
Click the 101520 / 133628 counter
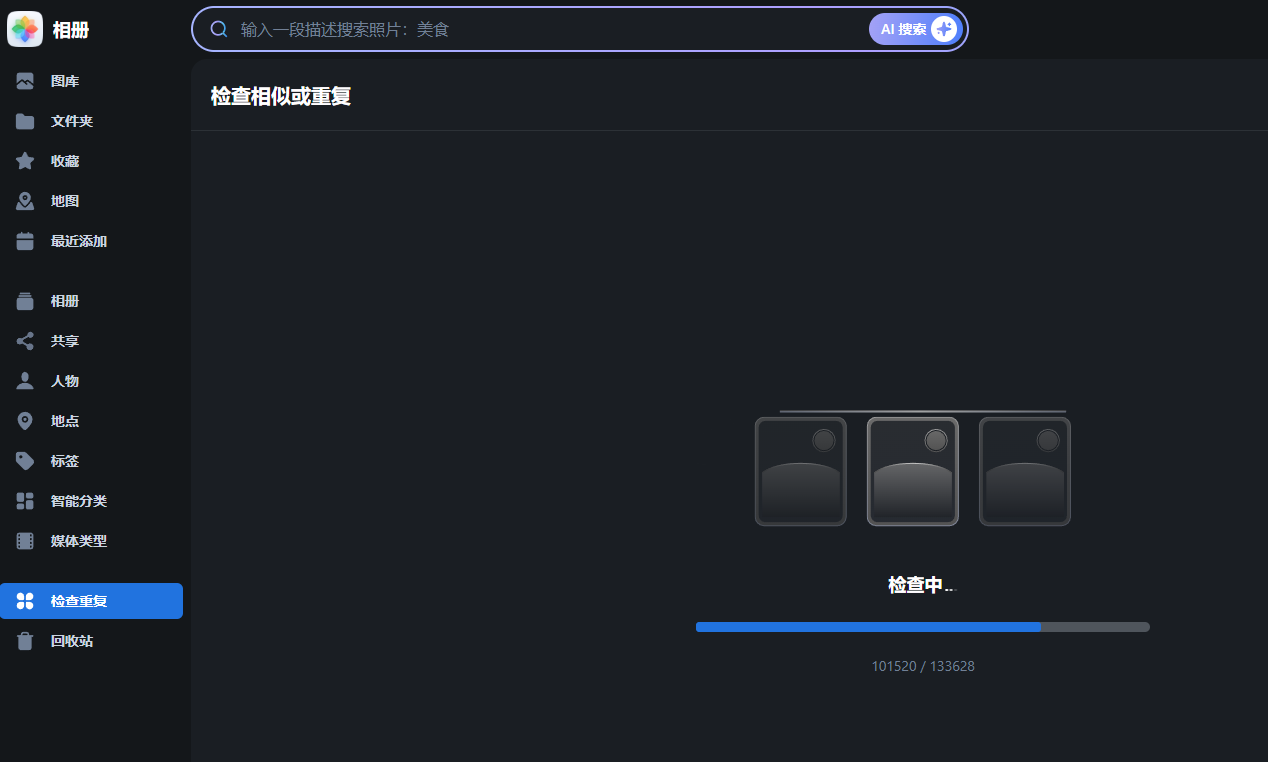923,666
